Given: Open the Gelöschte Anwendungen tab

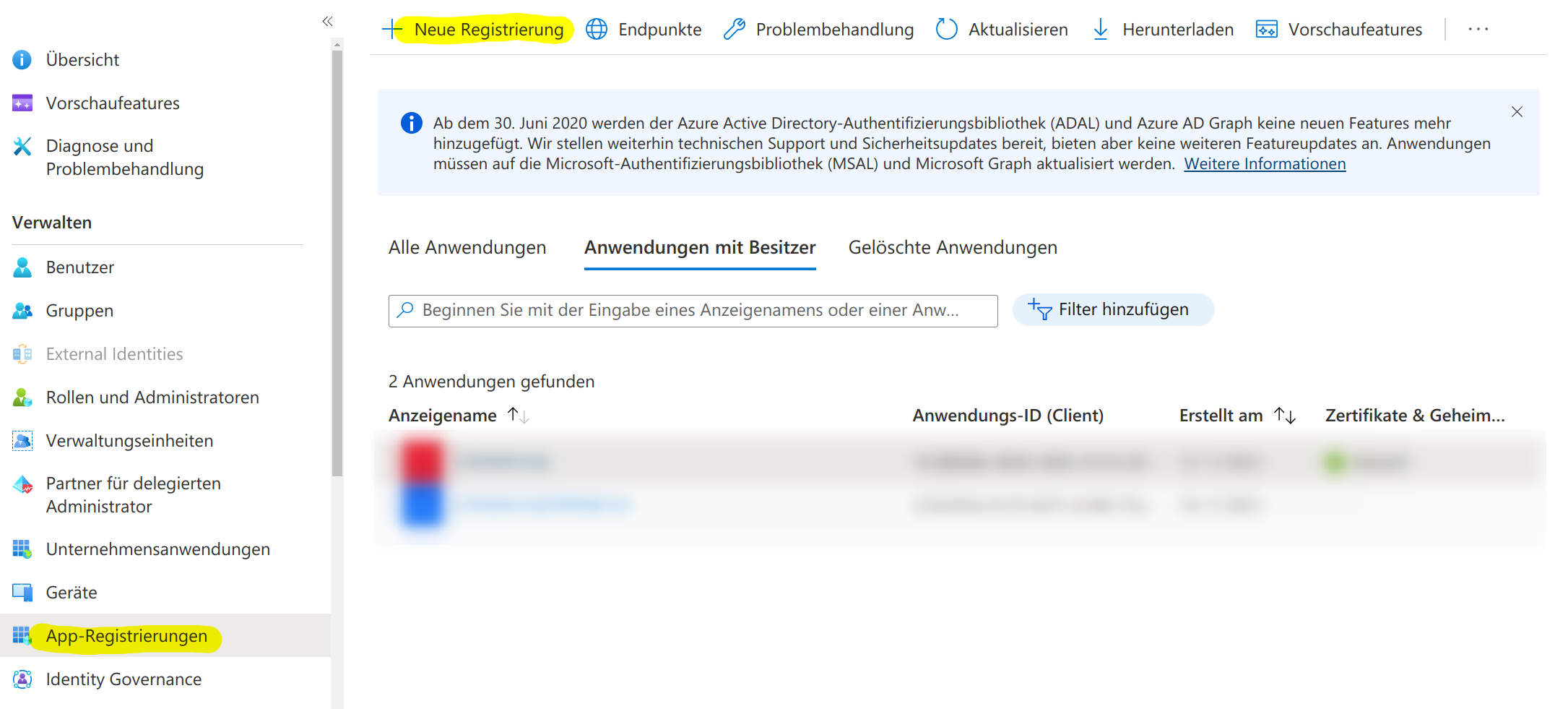Looking at the screenshot, I should pyautogui.click(x=953, y=247).
